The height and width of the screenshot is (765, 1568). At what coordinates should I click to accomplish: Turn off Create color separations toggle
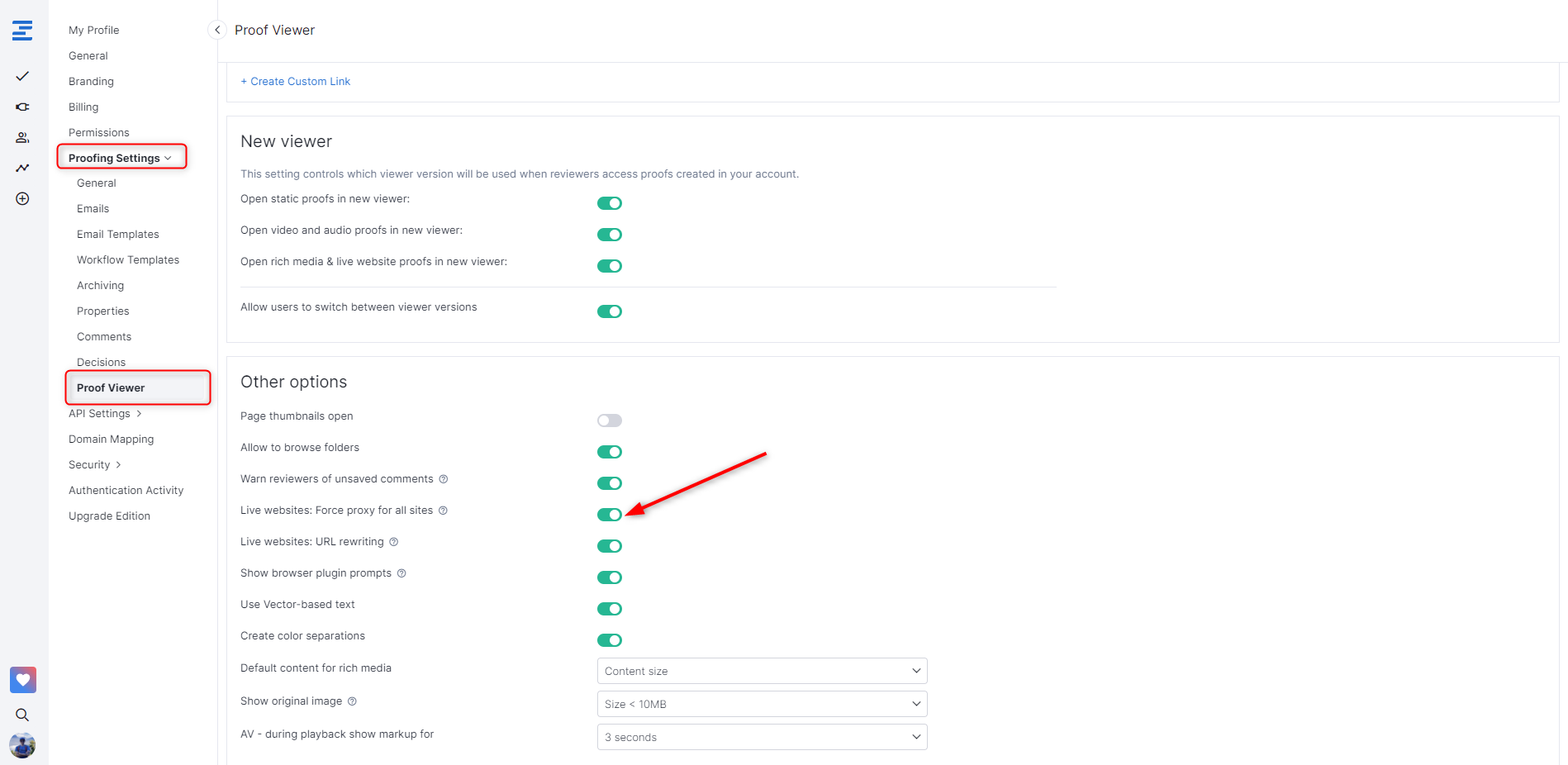click(x=609, y=640)
